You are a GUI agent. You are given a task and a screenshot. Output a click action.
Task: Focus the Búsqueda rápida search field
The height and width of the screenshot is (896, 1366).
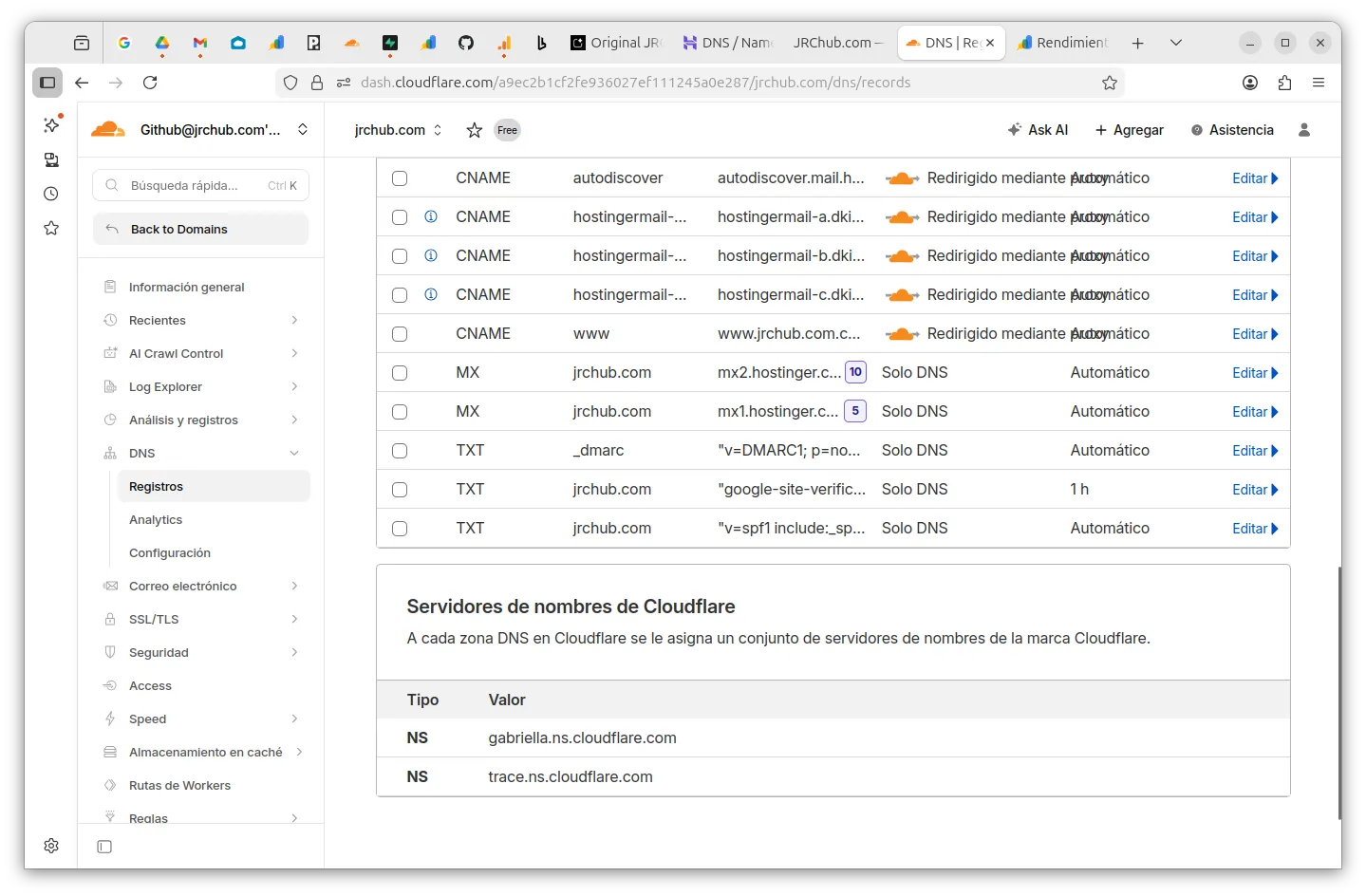[x=200, y=185]
